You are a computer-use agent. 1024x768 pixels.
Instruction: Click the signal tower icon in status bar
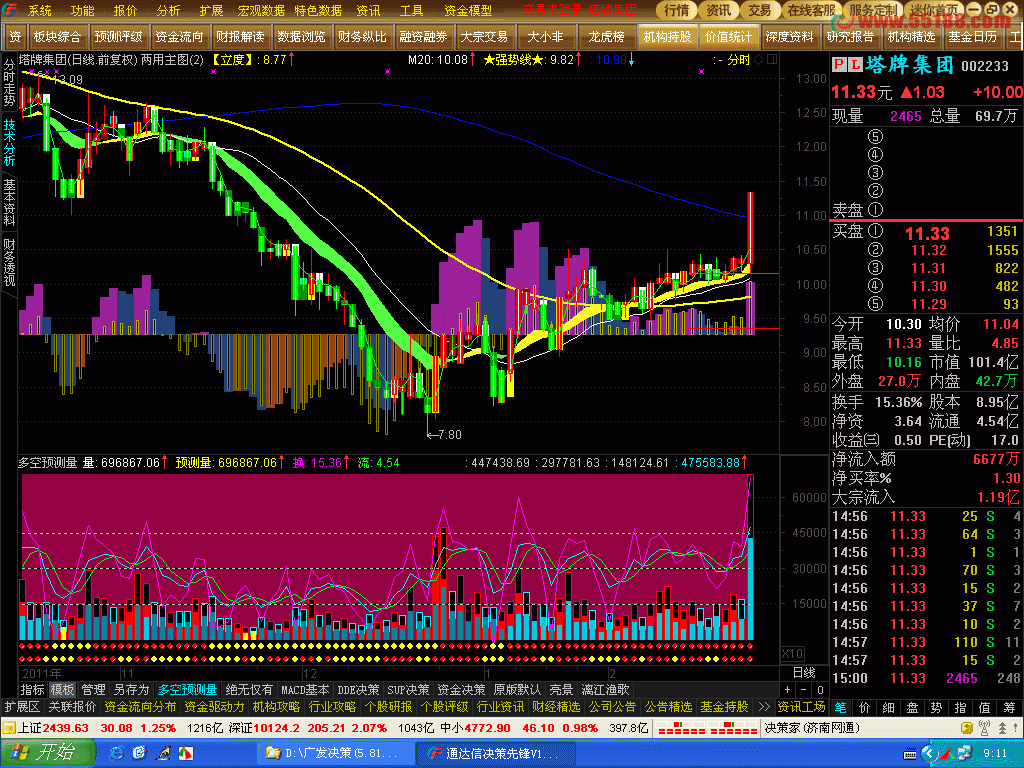[x=984, y=728]
